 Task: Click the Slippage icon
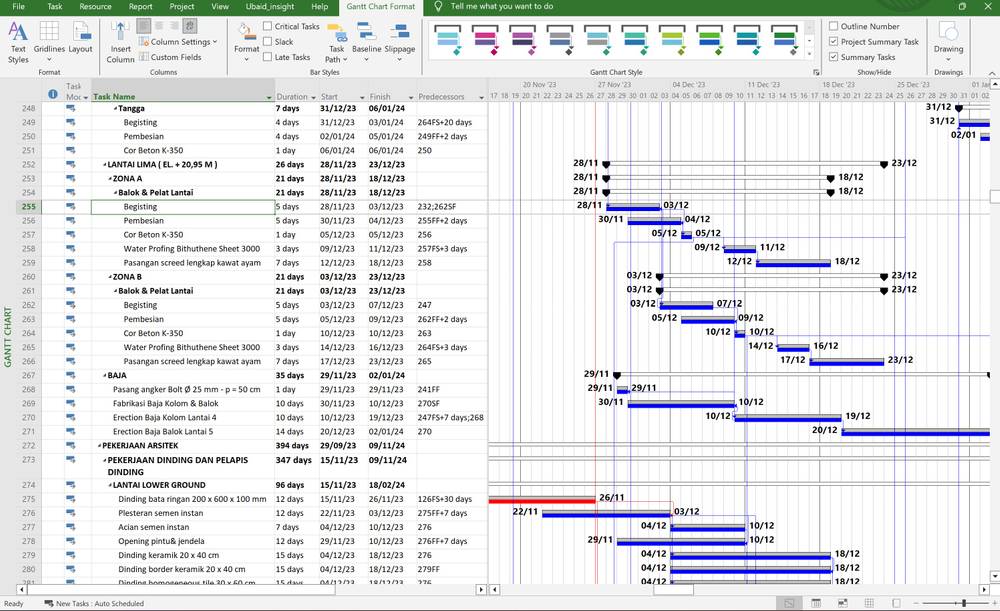[x=399, y=40]
